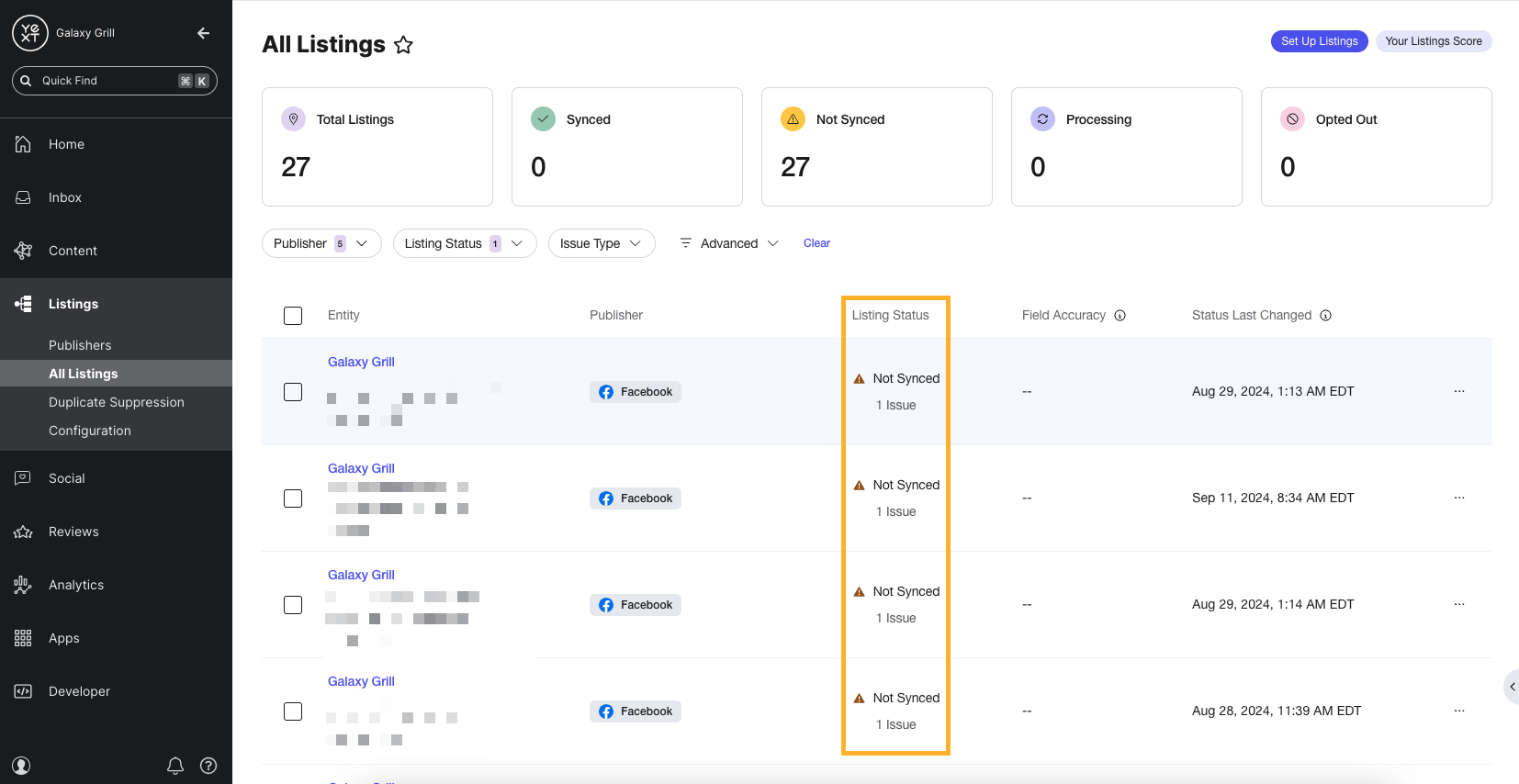Click Set Up Listings button
The image size is (1519, 784).
coord(1320,41)
